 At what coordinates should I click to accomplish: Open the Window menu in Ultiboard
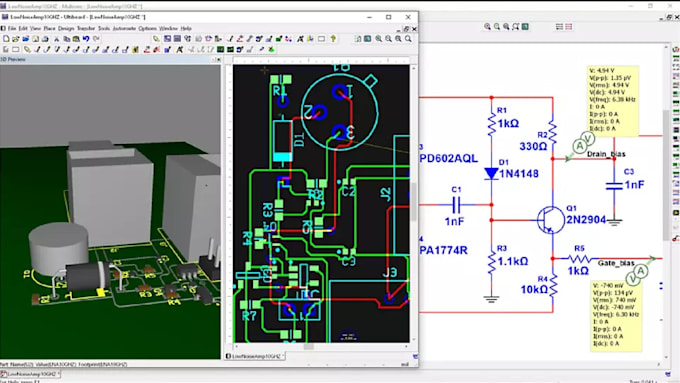tap(168, 28)
